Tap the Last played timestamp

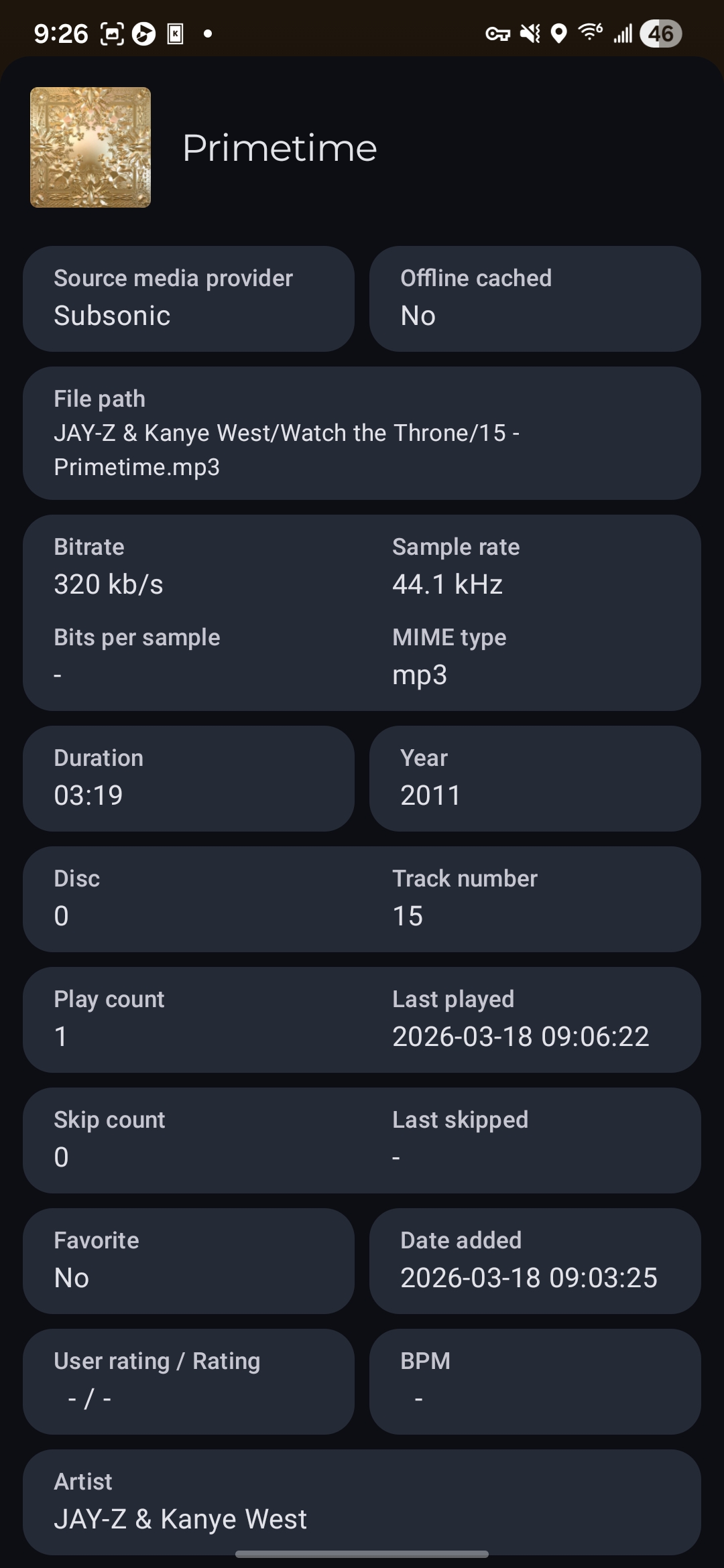(520, 1037)
